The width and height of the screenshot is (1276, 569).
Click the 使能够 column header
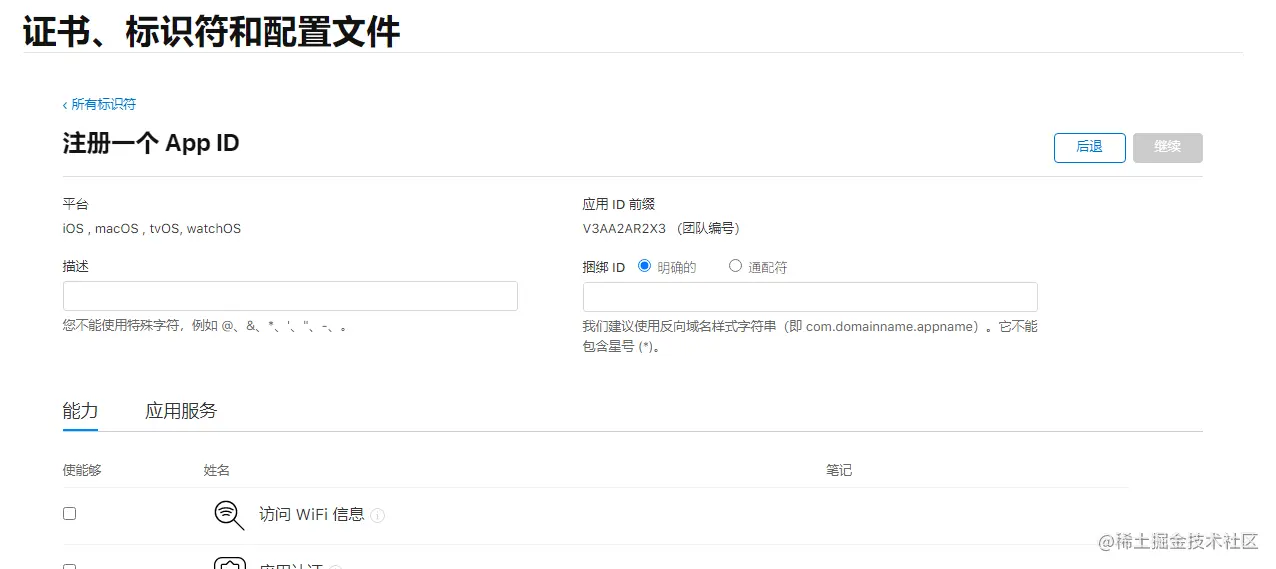click(x=82, y=470)
